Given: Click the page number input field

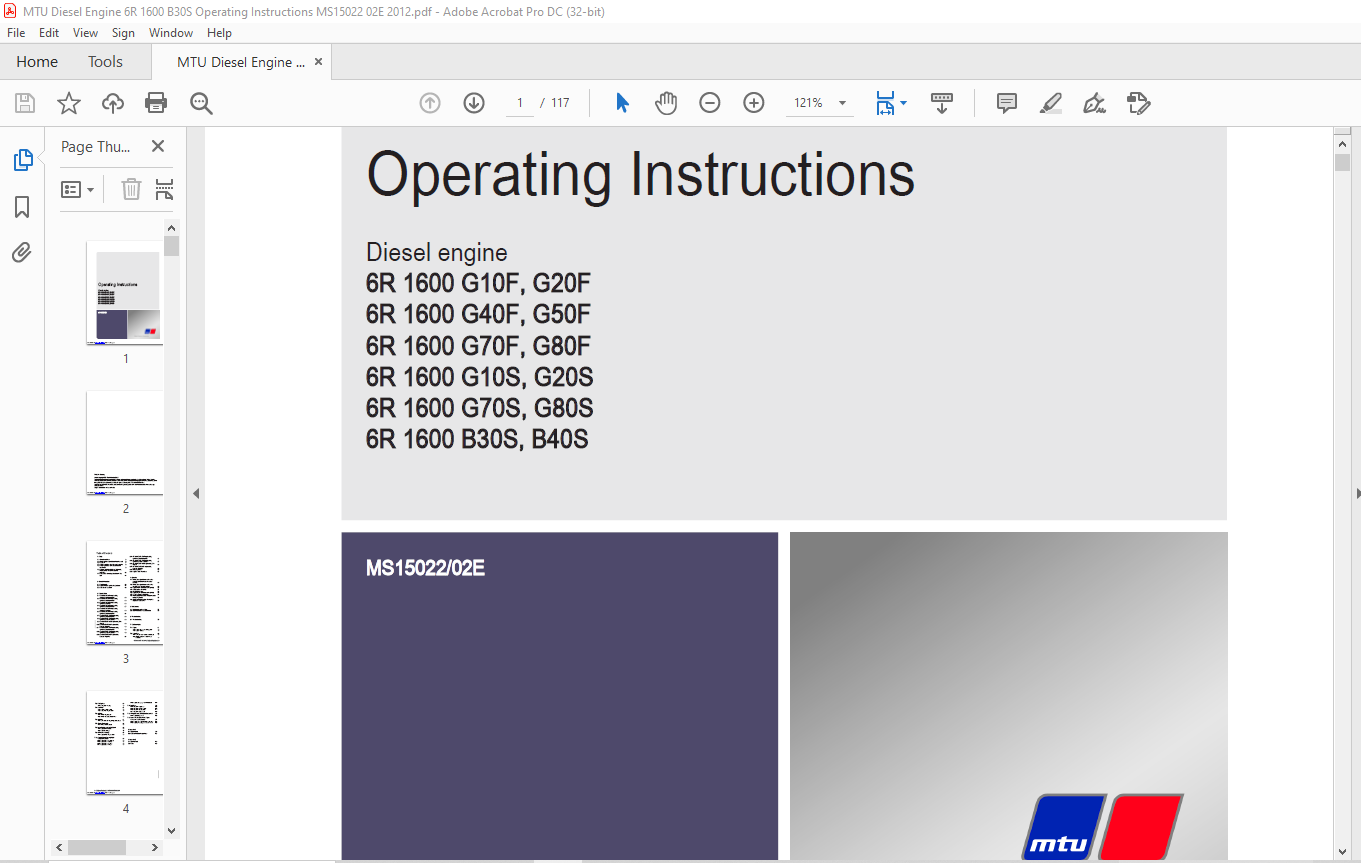Looking at the screenshot, I should click(x=520, y=103).
